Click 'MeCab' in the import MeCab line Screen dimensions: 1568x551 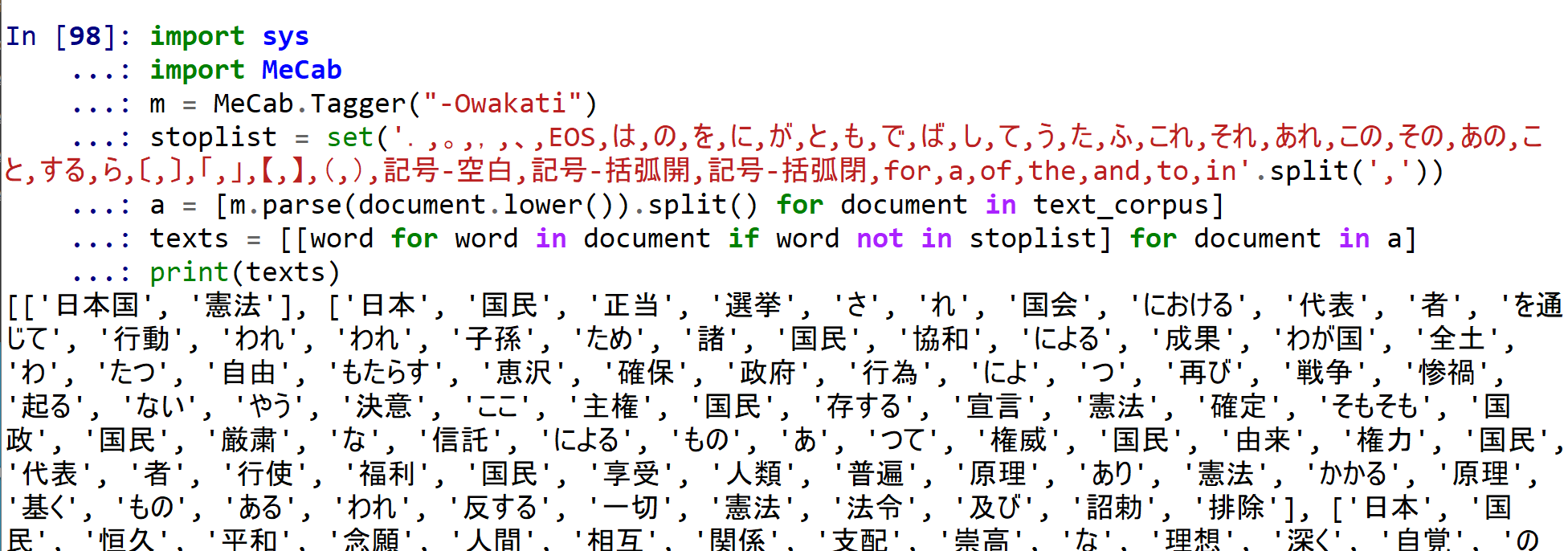(x=301, y=71)
